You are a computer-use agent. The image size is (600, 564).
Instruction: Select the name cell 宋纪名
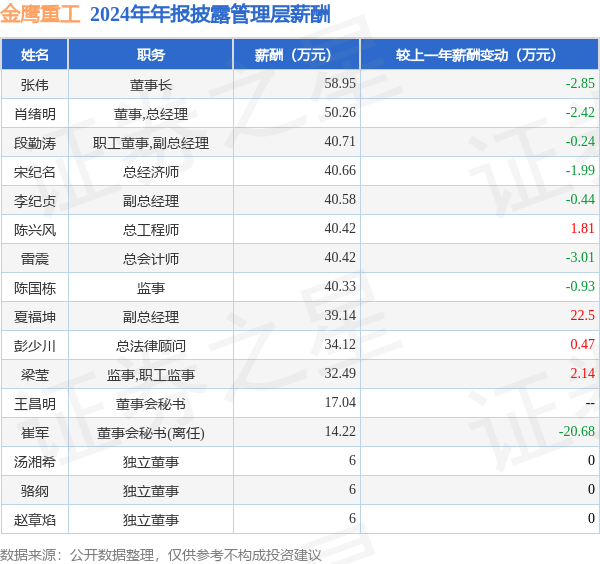coord(35,172)
